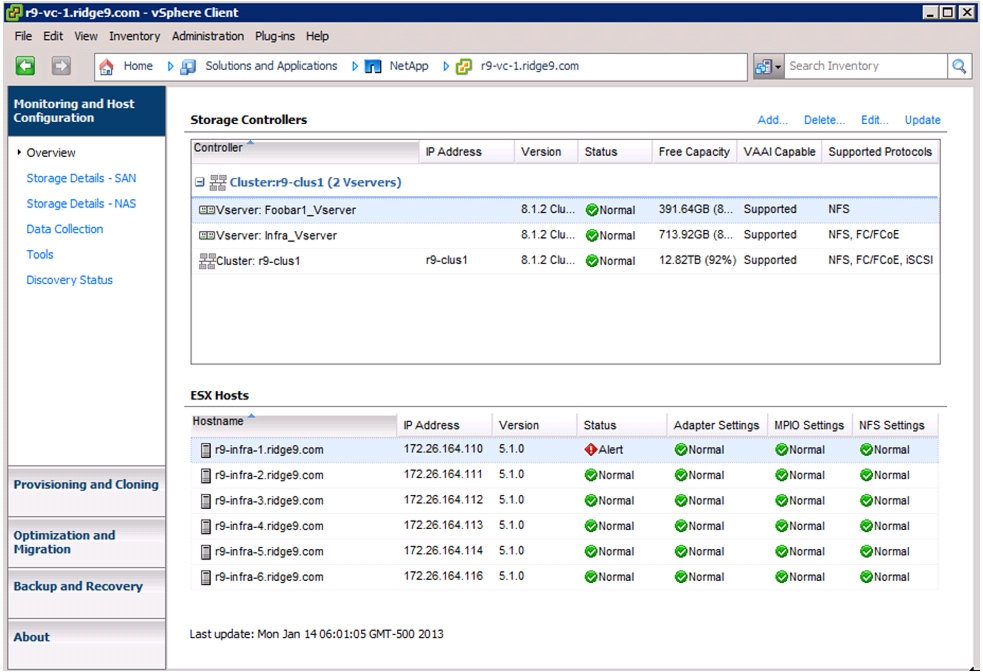Click the NFS, FC/FCoE, iSCSI protocols cell
The image size is (983, 672).
click(x=880, y=260)
